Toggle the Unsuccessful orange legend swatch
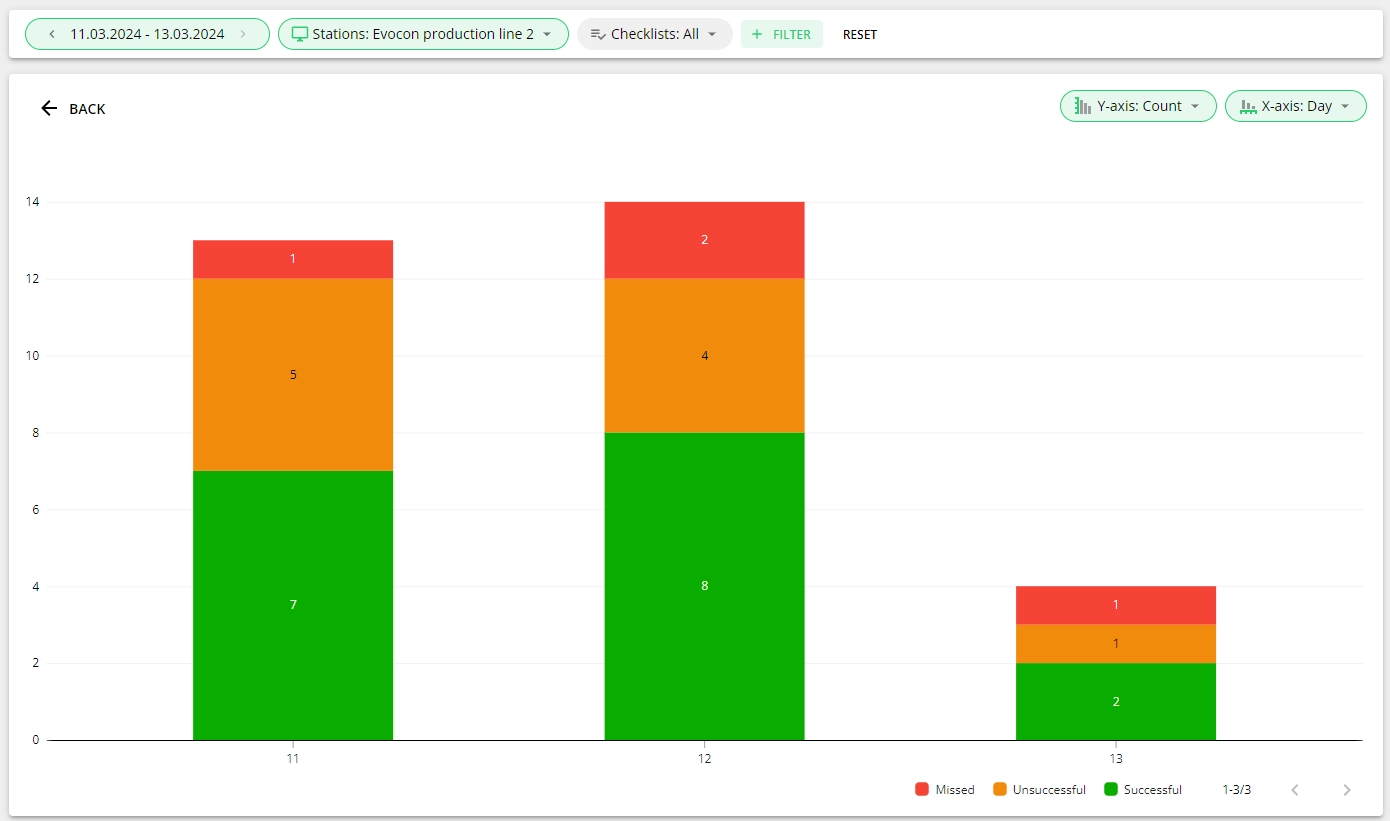 click(x=1000, y=790)
